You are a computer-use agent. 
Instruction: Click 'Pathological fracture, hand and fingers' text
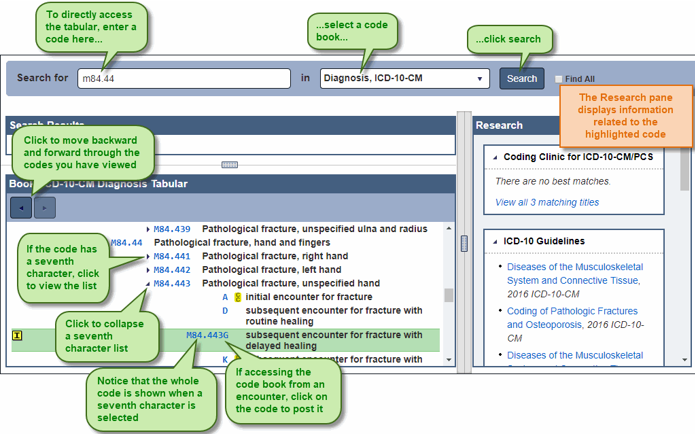coord(242,242)
